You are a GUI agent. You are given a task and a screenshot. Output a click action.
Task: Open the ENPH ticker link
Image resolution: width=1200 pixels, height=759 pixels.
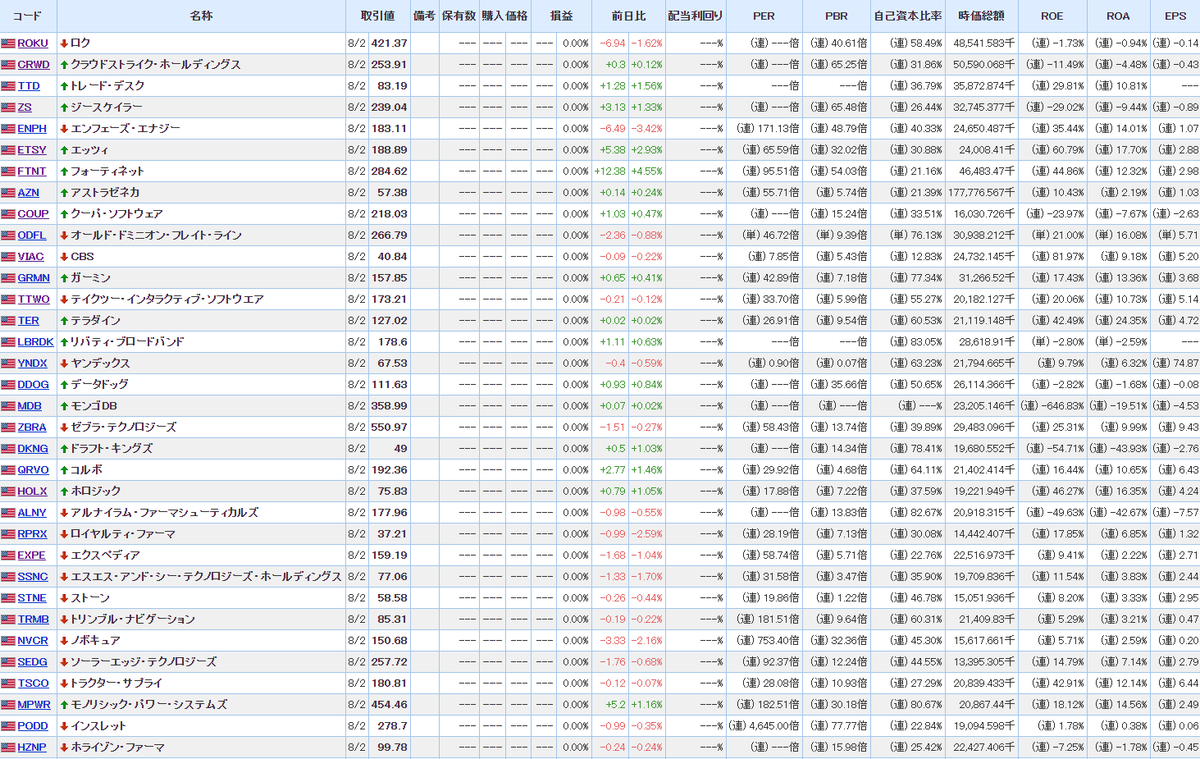point(32,129)
